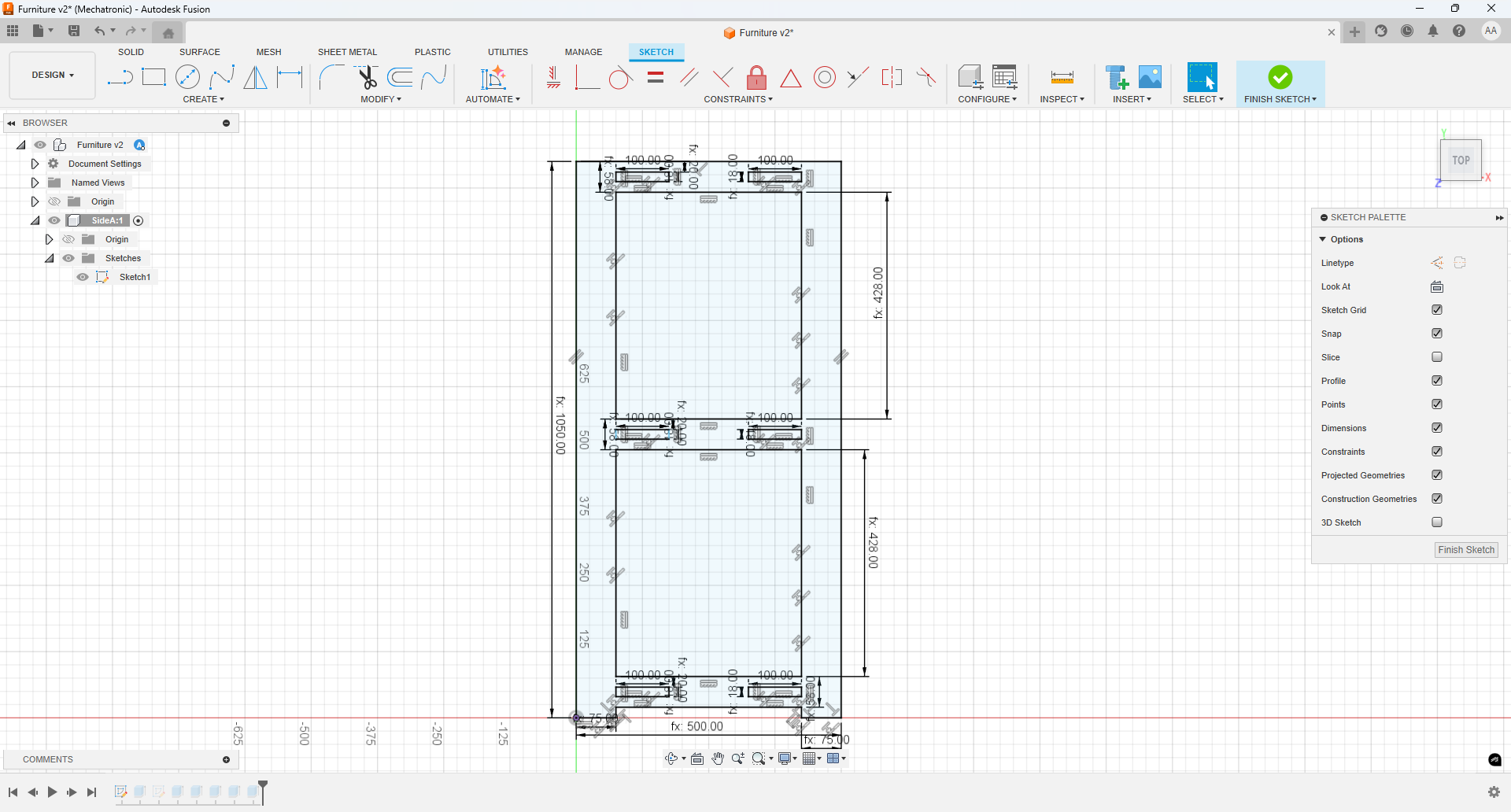Image resolution: width=1511 pixels, height=812 pixels.
Task: Switch to the UTILITIES tab
Action: pos(508,52)
